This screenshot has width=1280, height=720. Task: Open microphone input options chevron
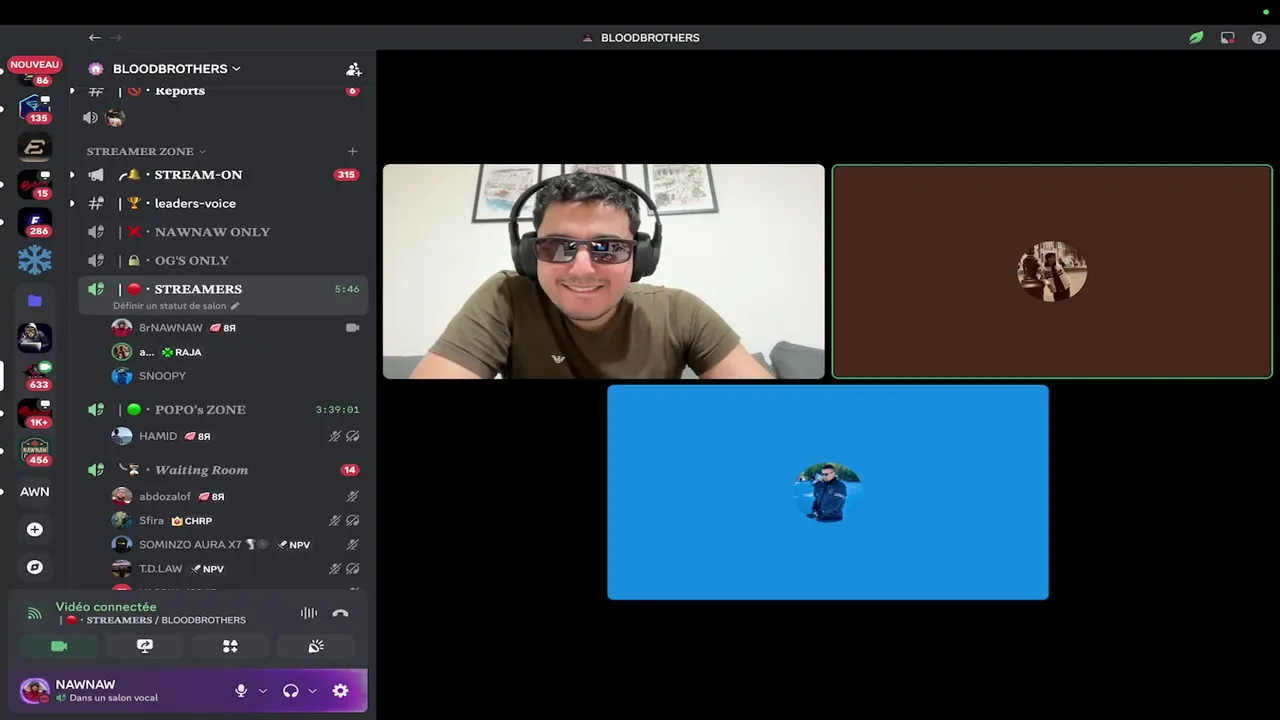[263, 691]
